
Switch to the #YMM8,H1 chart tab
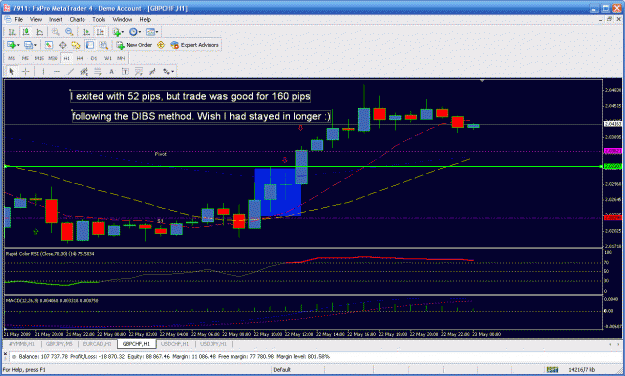pyautogui.click(x=22, y=344)
